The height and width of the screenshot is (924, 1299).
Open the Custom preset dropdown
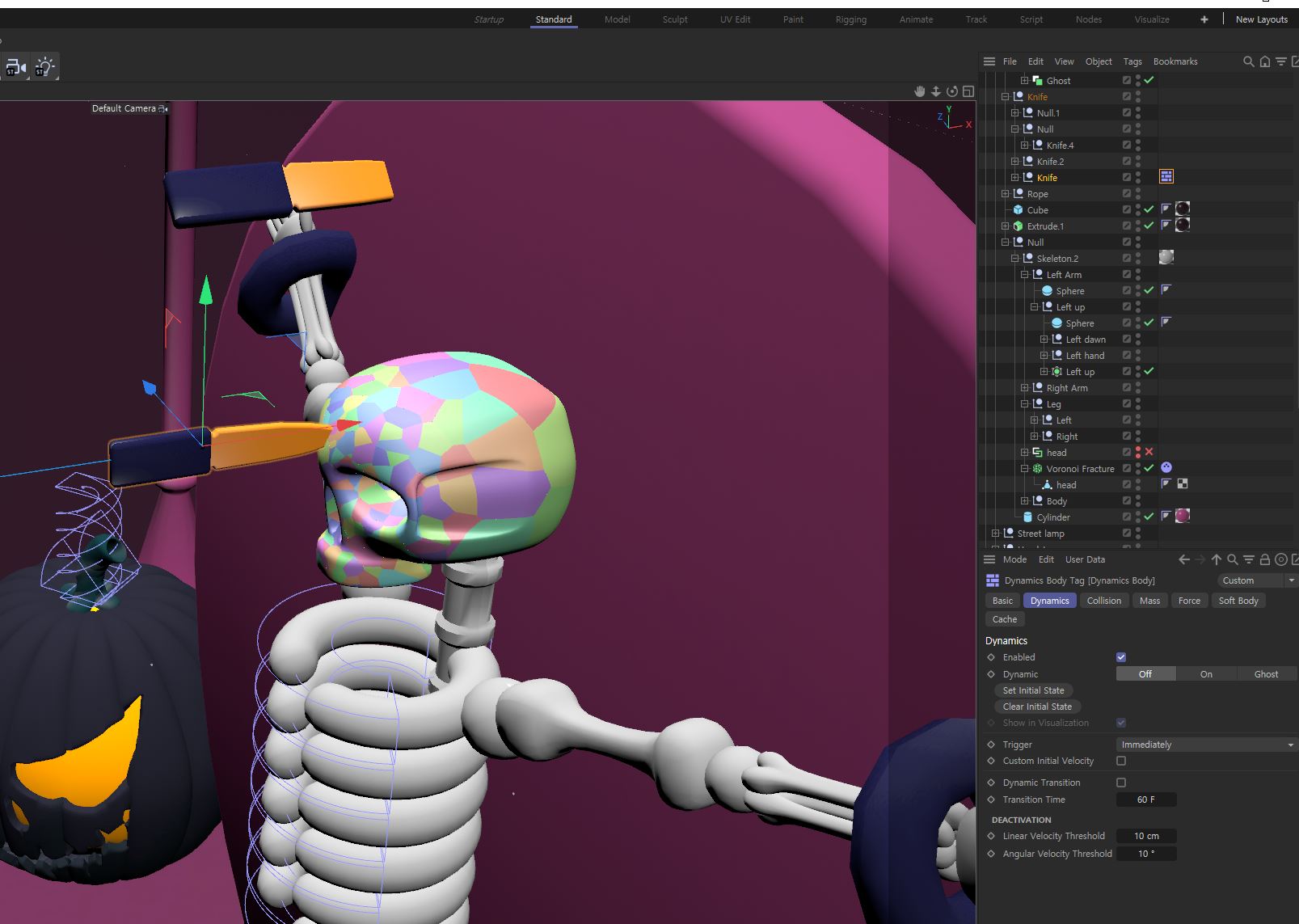point(1256,580)
